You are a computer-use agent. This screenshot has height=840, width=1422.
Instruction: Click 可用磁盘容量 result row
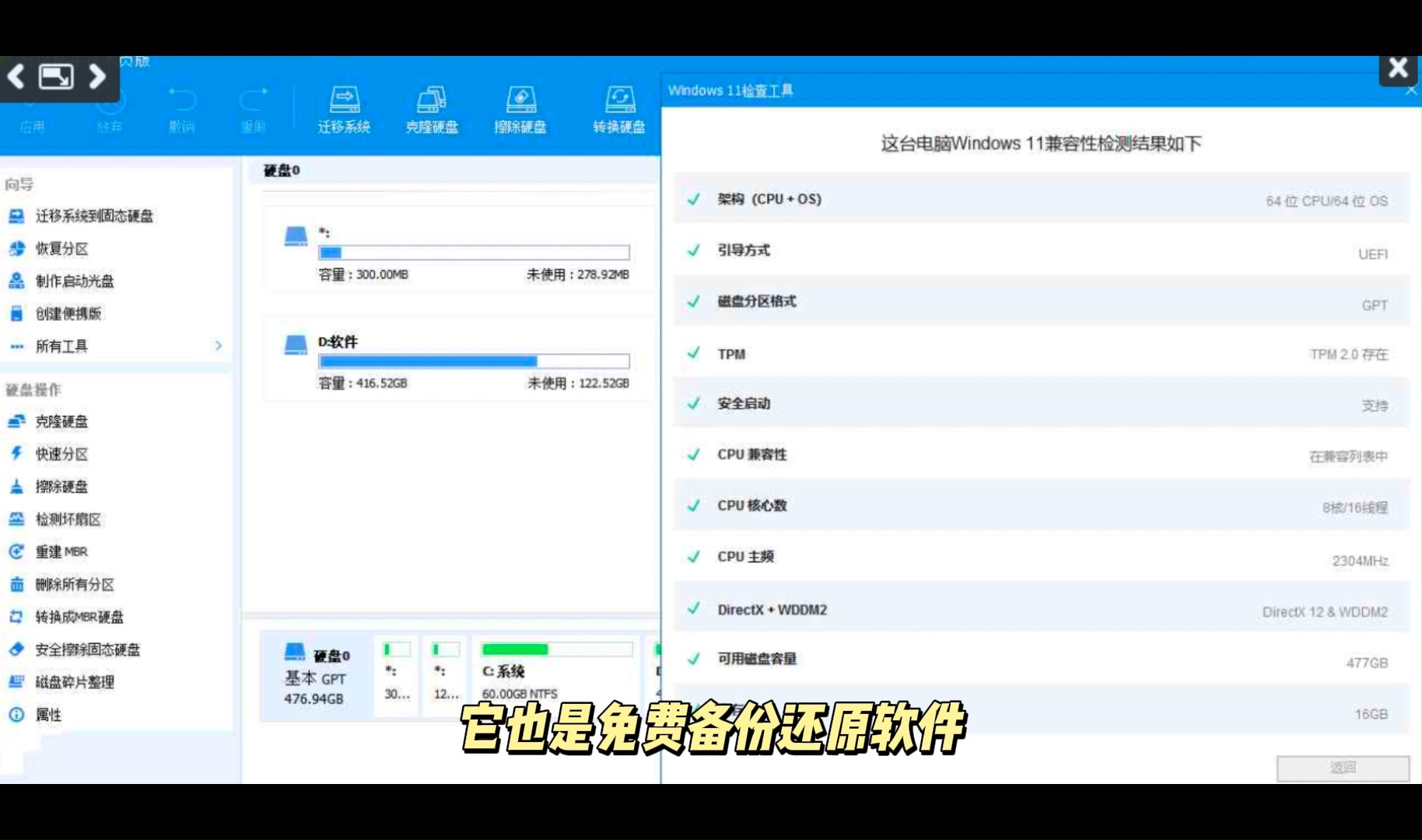click(1042, 660)
